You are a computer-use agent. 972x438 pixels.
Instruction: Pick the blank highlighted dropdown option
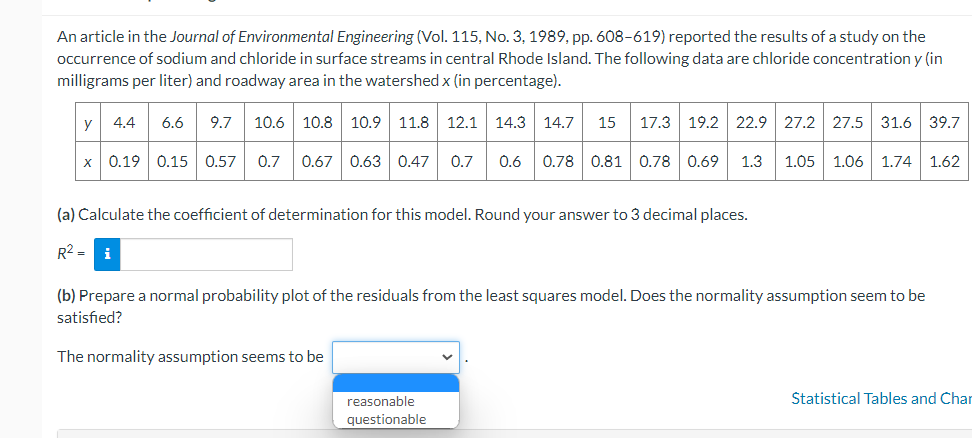point(396,383)
